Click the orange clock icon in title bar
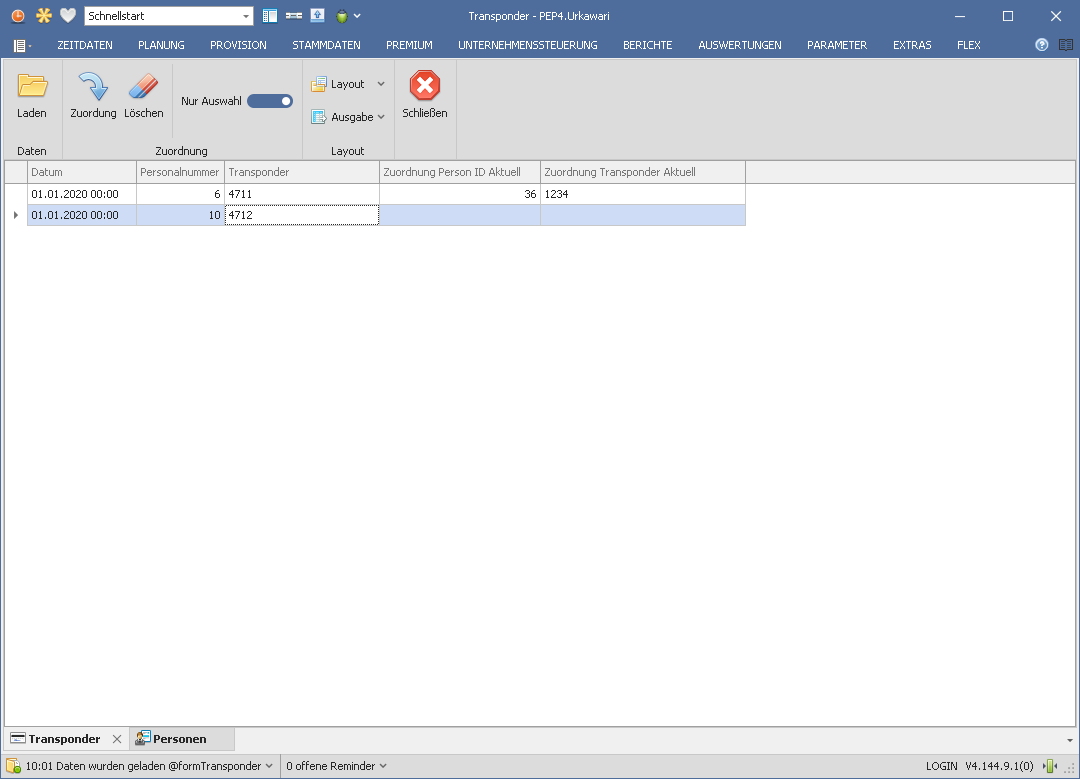 coord(18,16)
